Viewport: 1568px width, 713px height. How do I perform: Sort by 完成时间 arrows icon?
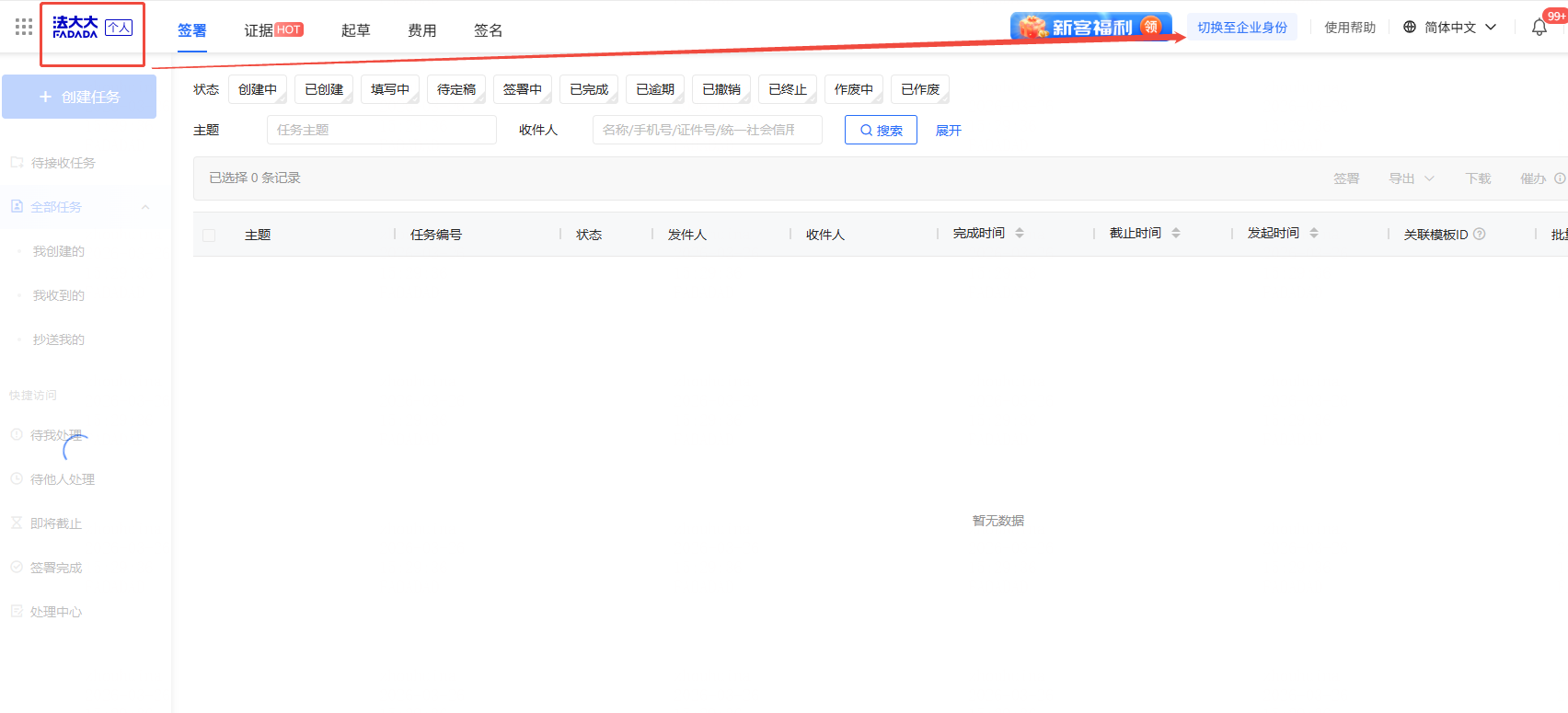click(1020, 234)
